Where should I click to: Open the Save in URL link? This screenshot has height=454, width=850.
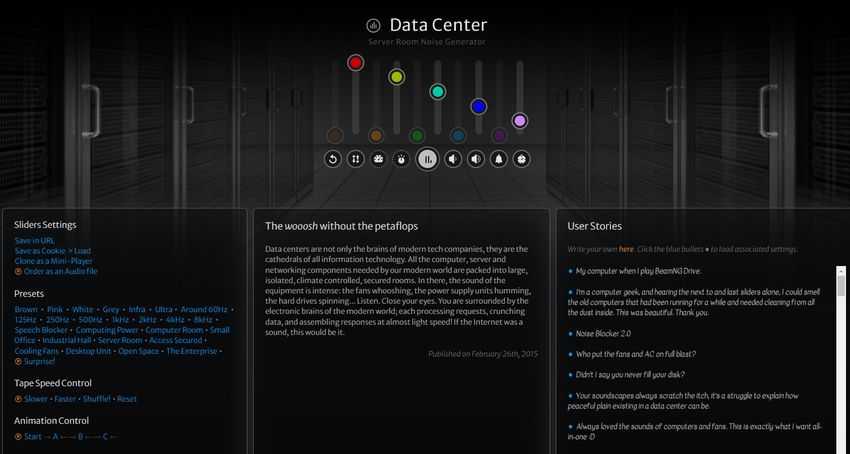click(x=35, y=240)
